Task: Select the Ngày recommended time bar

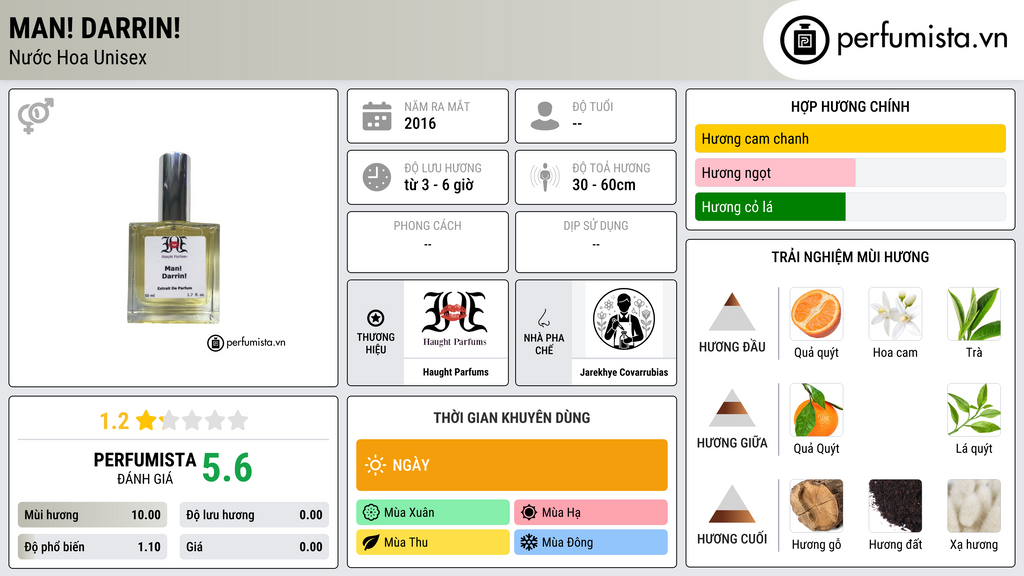Action: tap(511, 465)
